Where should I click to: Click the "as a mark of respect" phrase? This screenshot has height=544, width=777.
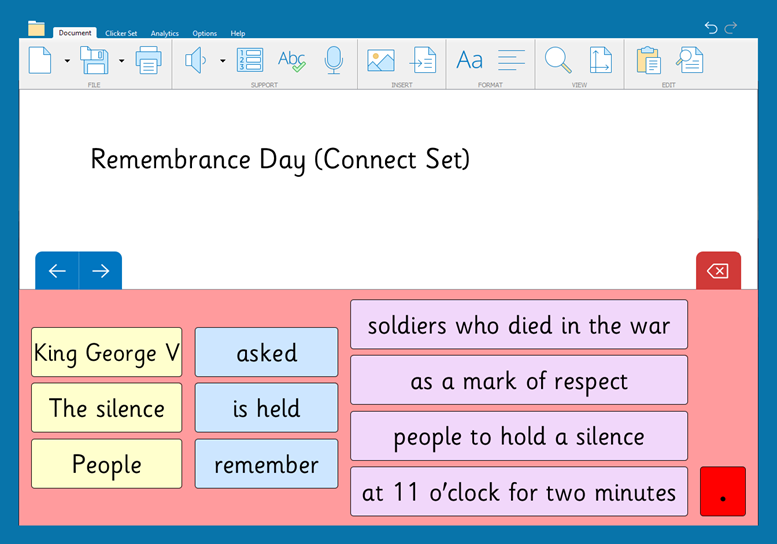pos(518,381)
